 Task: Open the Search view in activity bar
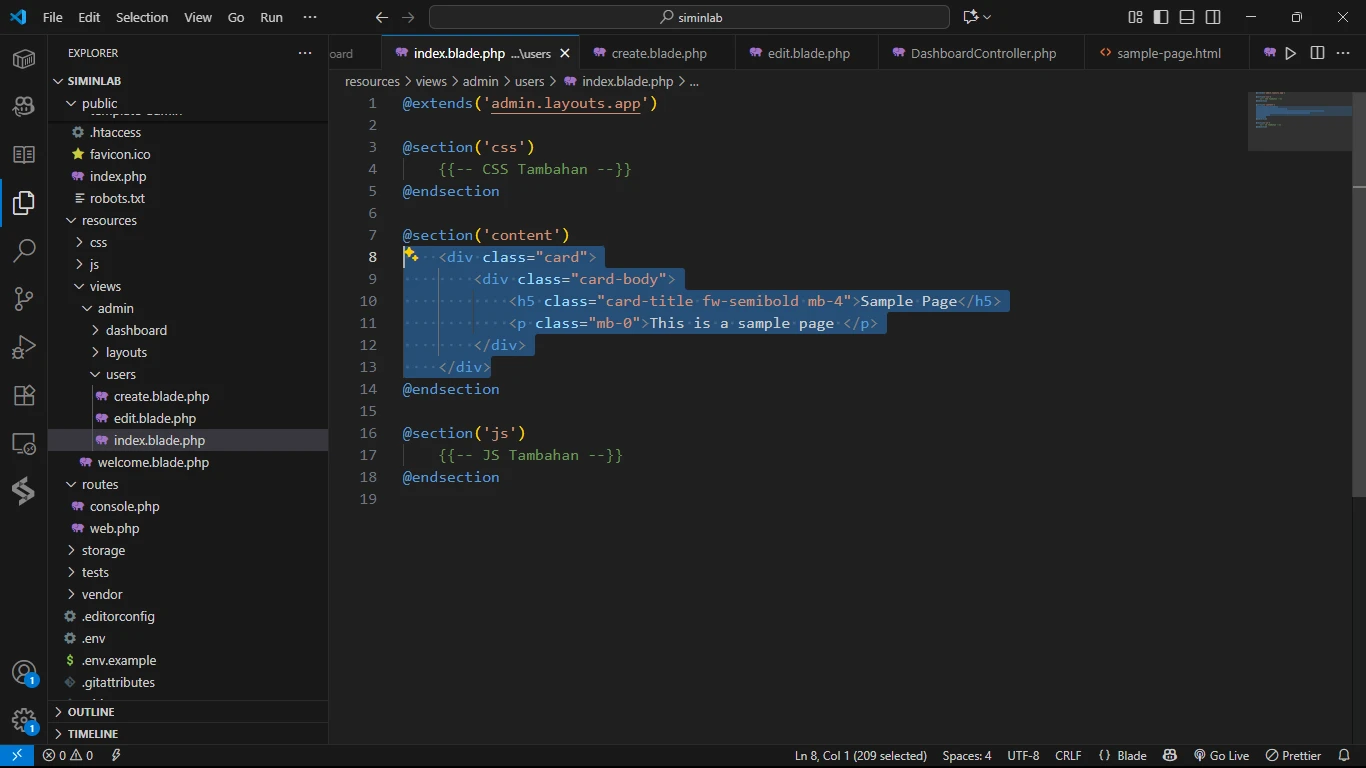(x=24, y=250)
